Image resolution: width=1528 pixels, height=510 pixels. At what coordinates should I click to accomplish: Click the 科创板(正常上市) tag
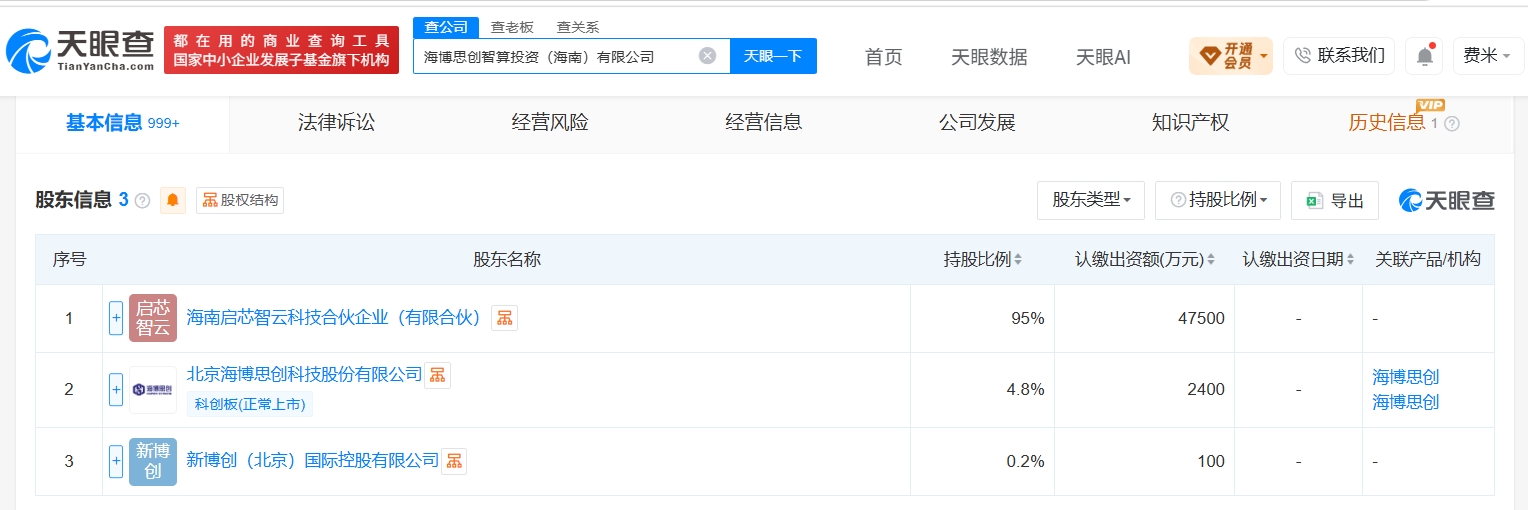point(250,404)
